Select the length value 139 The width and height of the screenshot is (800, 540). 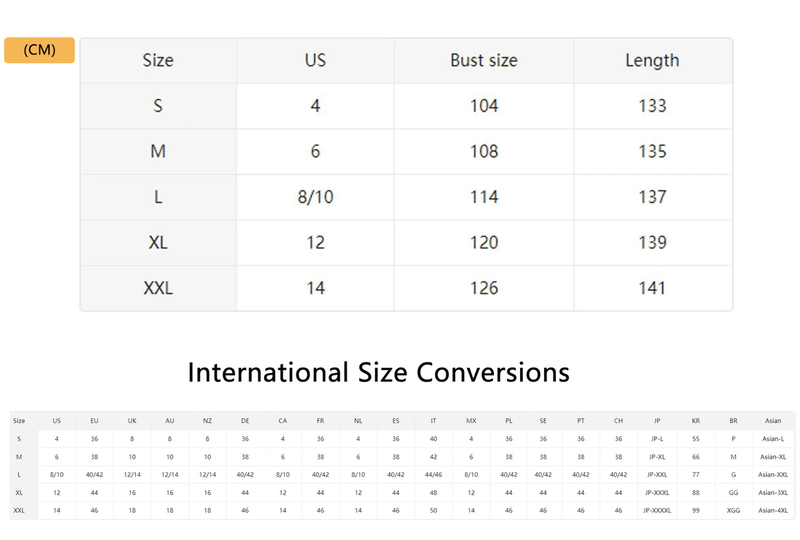652,243
